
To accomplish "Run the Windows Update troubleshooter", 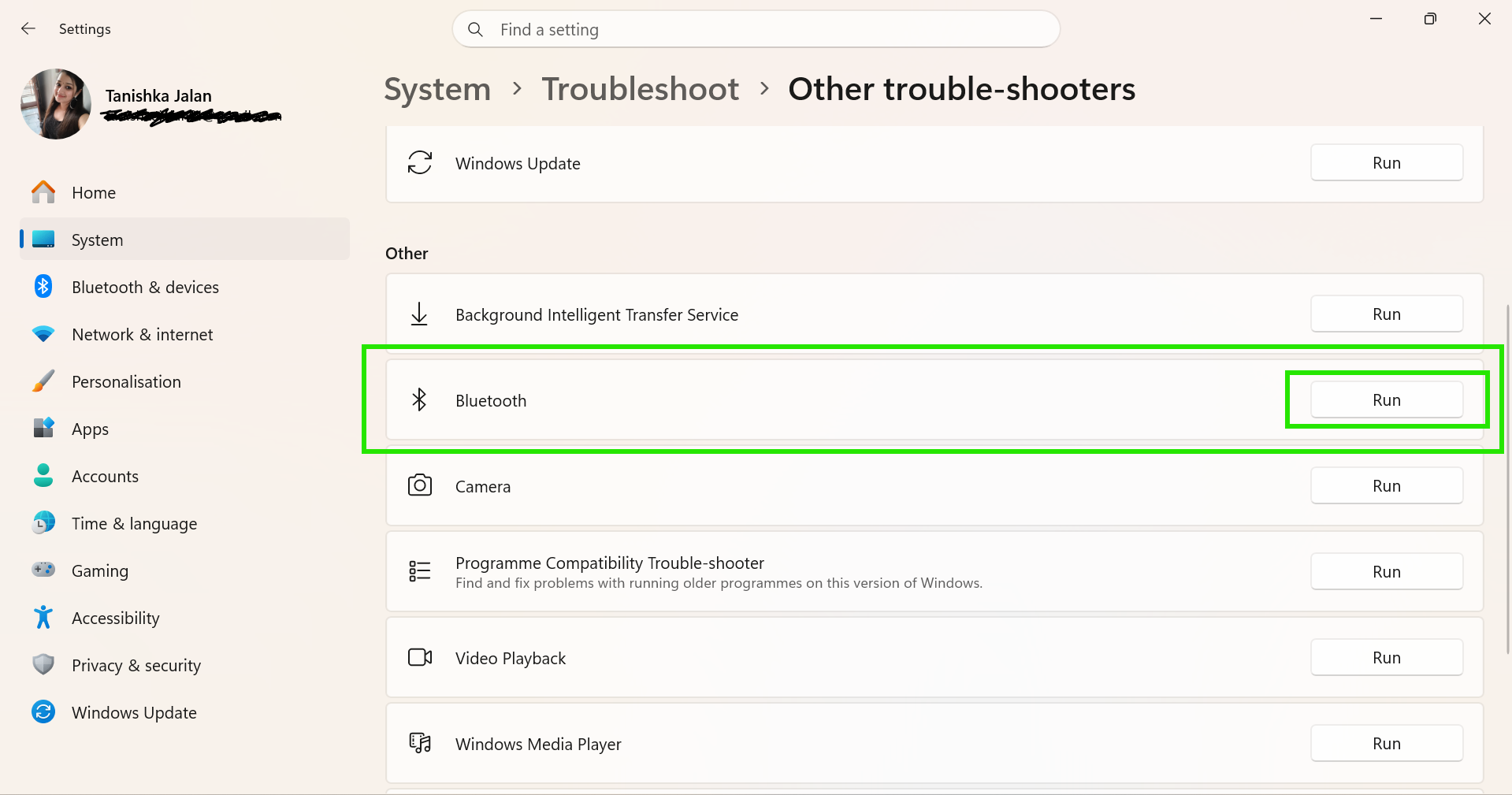I will [1387, 162].
